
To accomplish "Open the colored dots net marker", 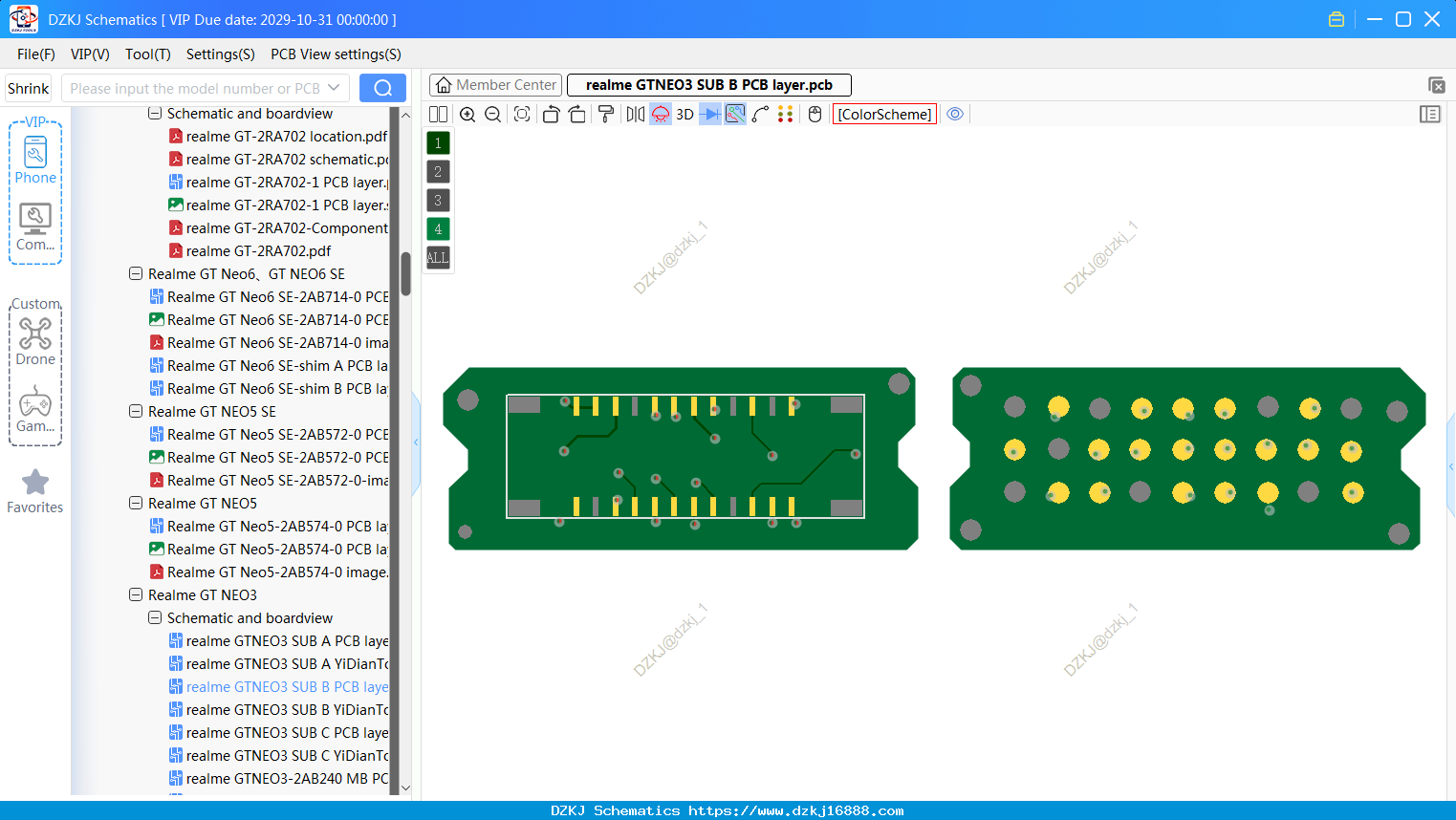I will click(x=786, y=115).
